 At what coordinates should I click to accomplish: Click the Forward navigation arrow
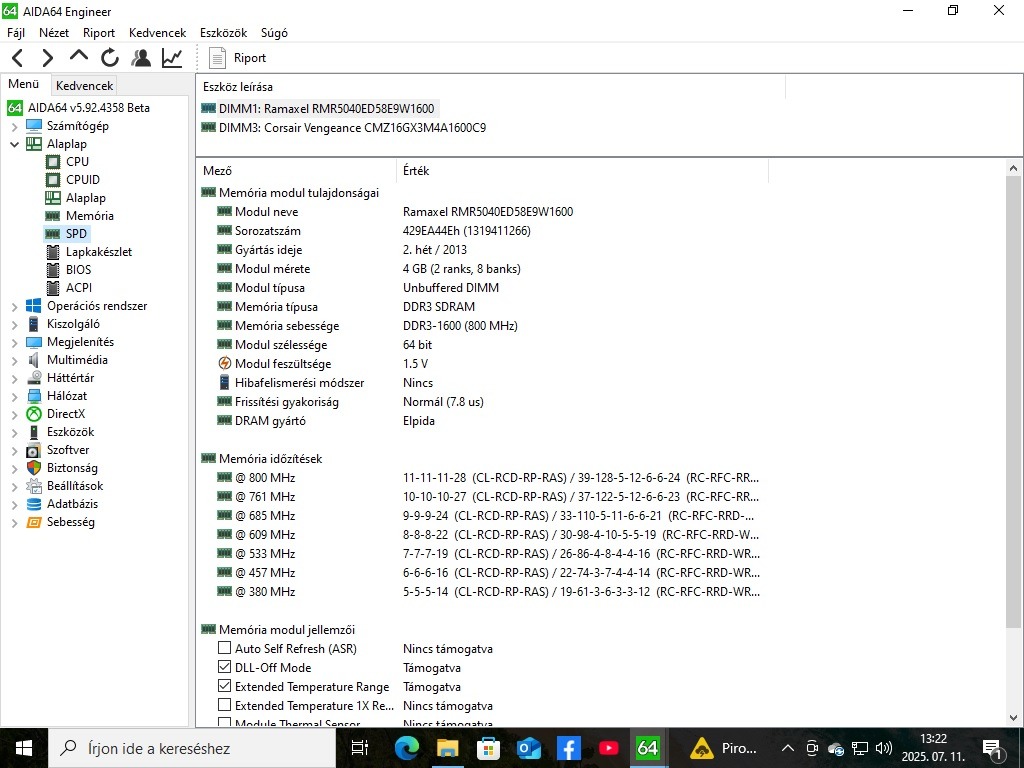point(48,58)
